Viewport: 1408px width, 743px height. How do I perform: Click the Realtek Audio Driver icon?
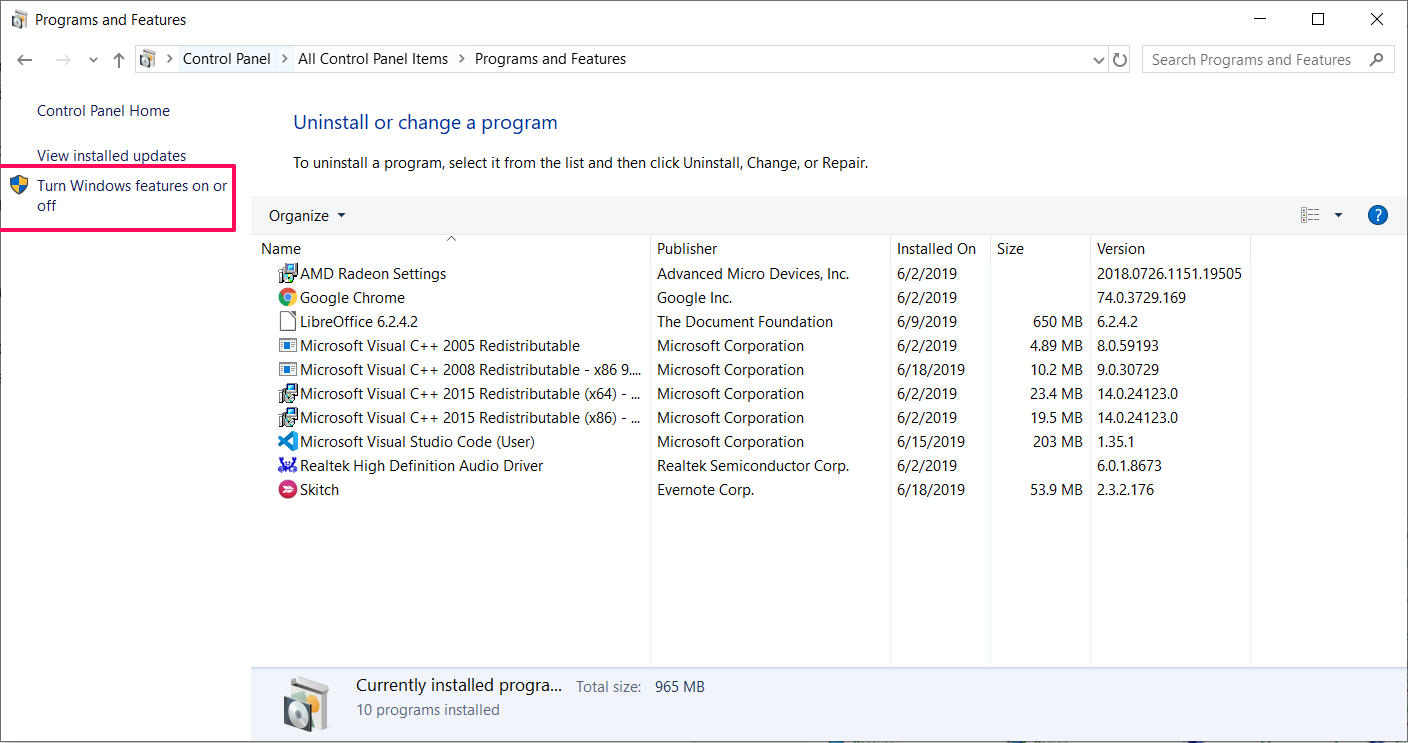click(x=288, y=466)
